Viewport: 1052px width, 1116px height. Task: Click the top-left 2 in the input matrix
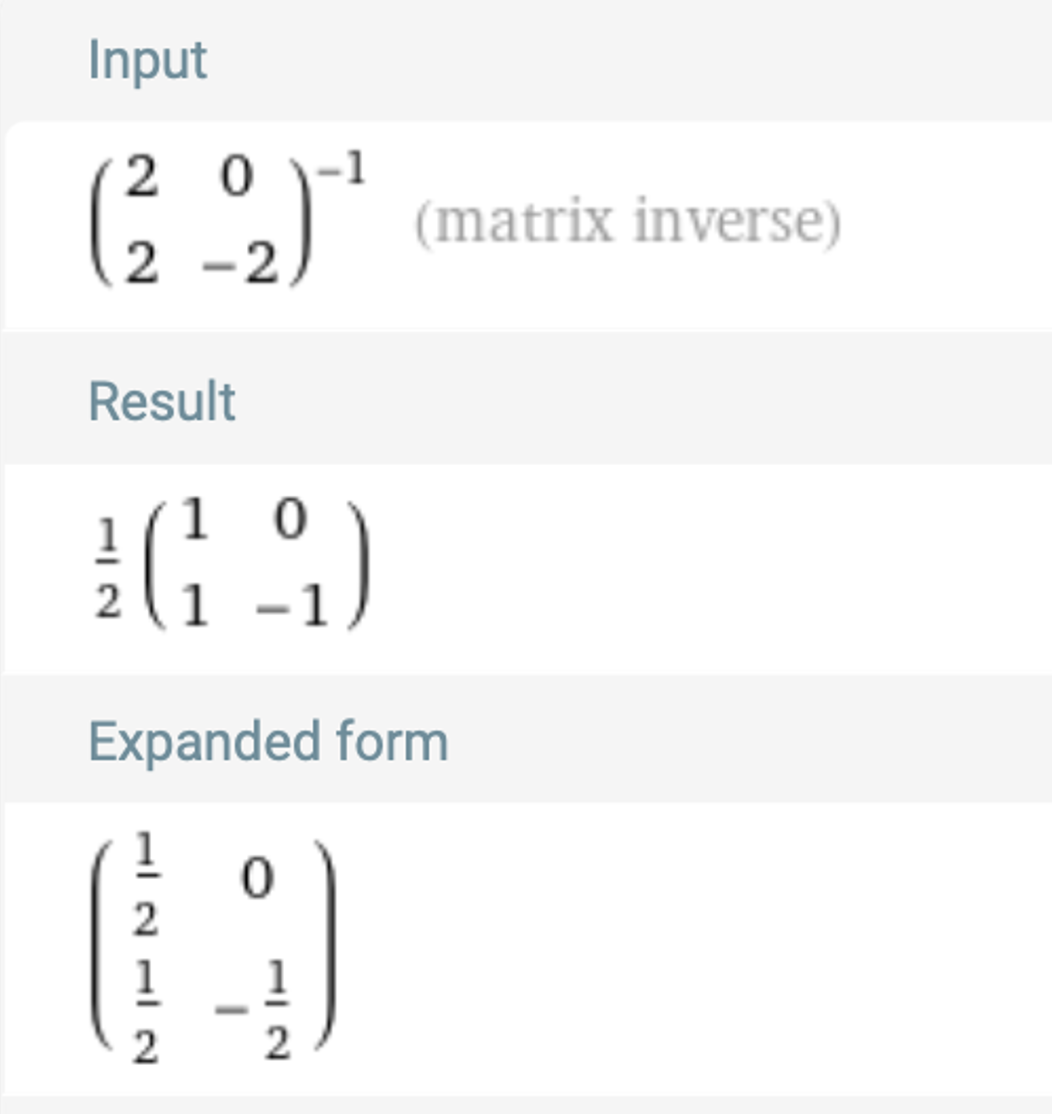tap(142, 180)
